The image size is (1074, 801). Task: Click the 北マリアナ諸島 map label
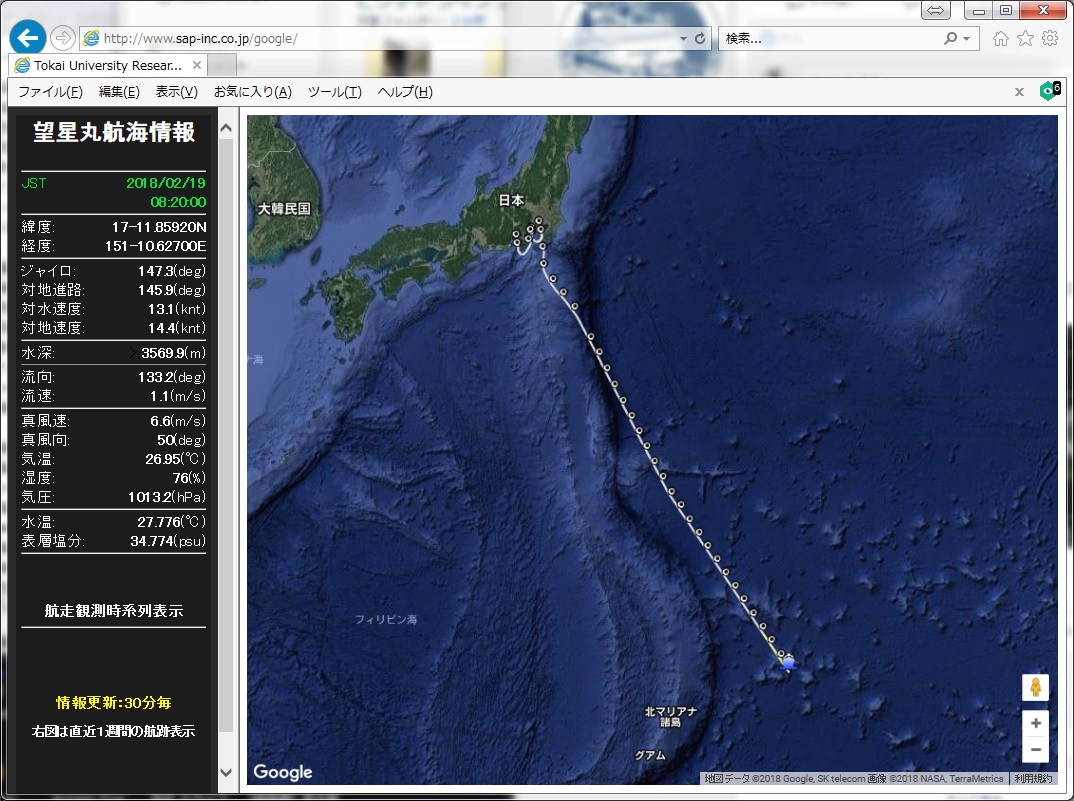[x=670, y=716]
